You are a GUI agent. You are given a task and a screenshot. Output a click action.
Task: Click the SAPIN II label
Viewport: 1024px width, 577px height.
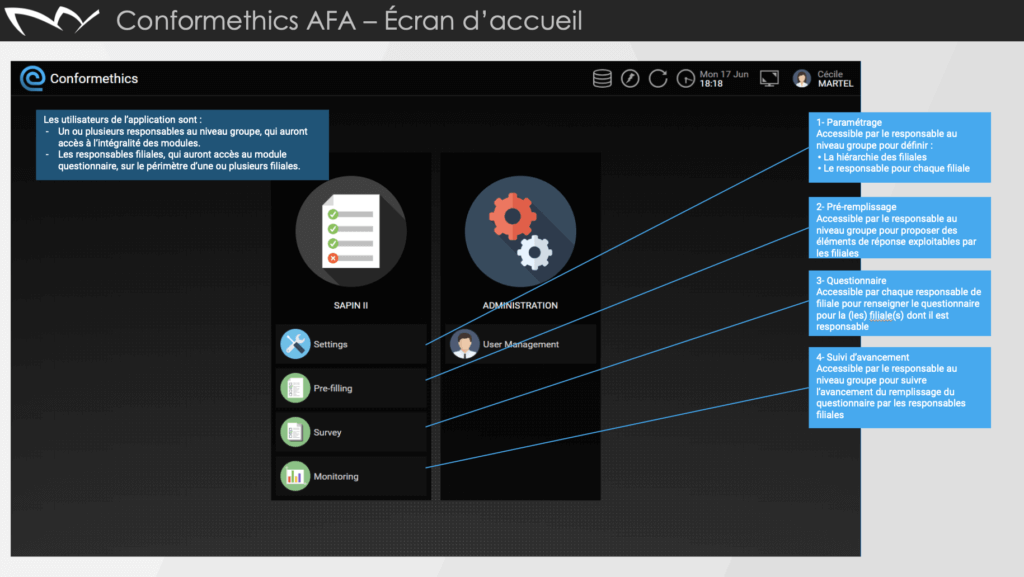(351, 305)
